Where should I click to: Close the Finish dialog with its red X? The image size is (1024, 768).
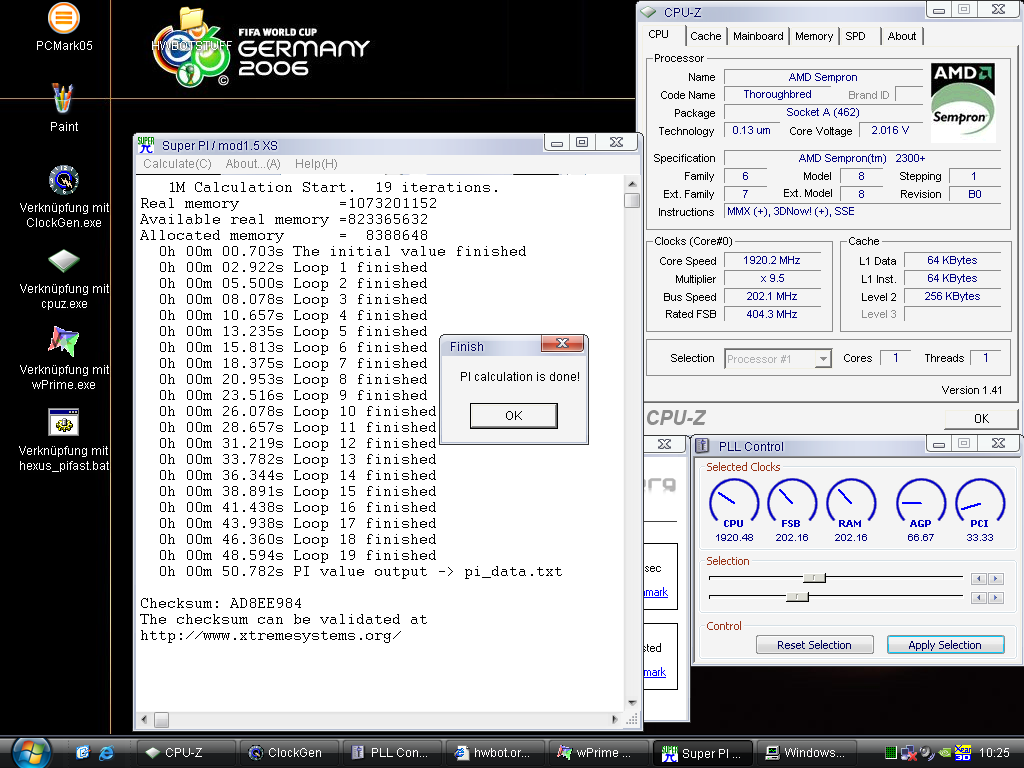pyautogui.click(x=562, y=344)
